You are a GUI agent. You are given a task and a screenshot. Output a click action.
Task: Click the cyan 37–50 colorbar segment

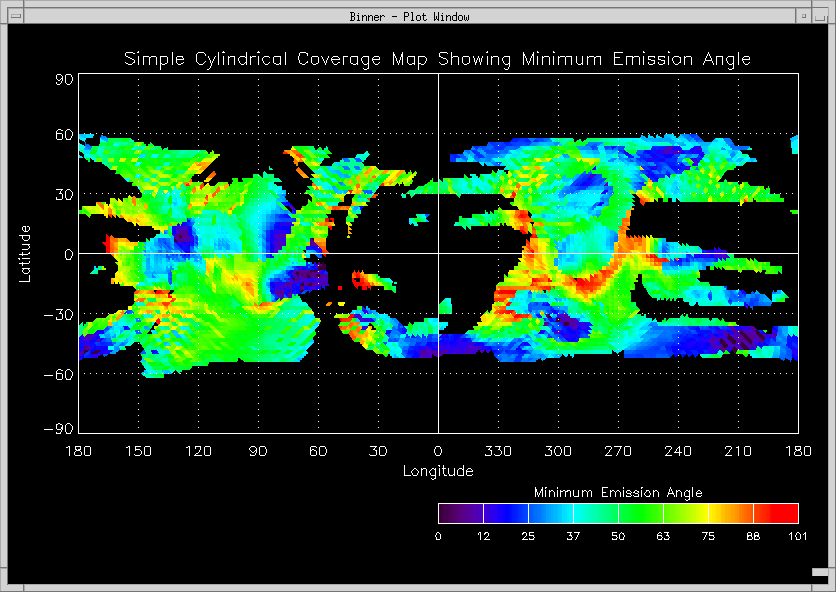tap(595, 514)
